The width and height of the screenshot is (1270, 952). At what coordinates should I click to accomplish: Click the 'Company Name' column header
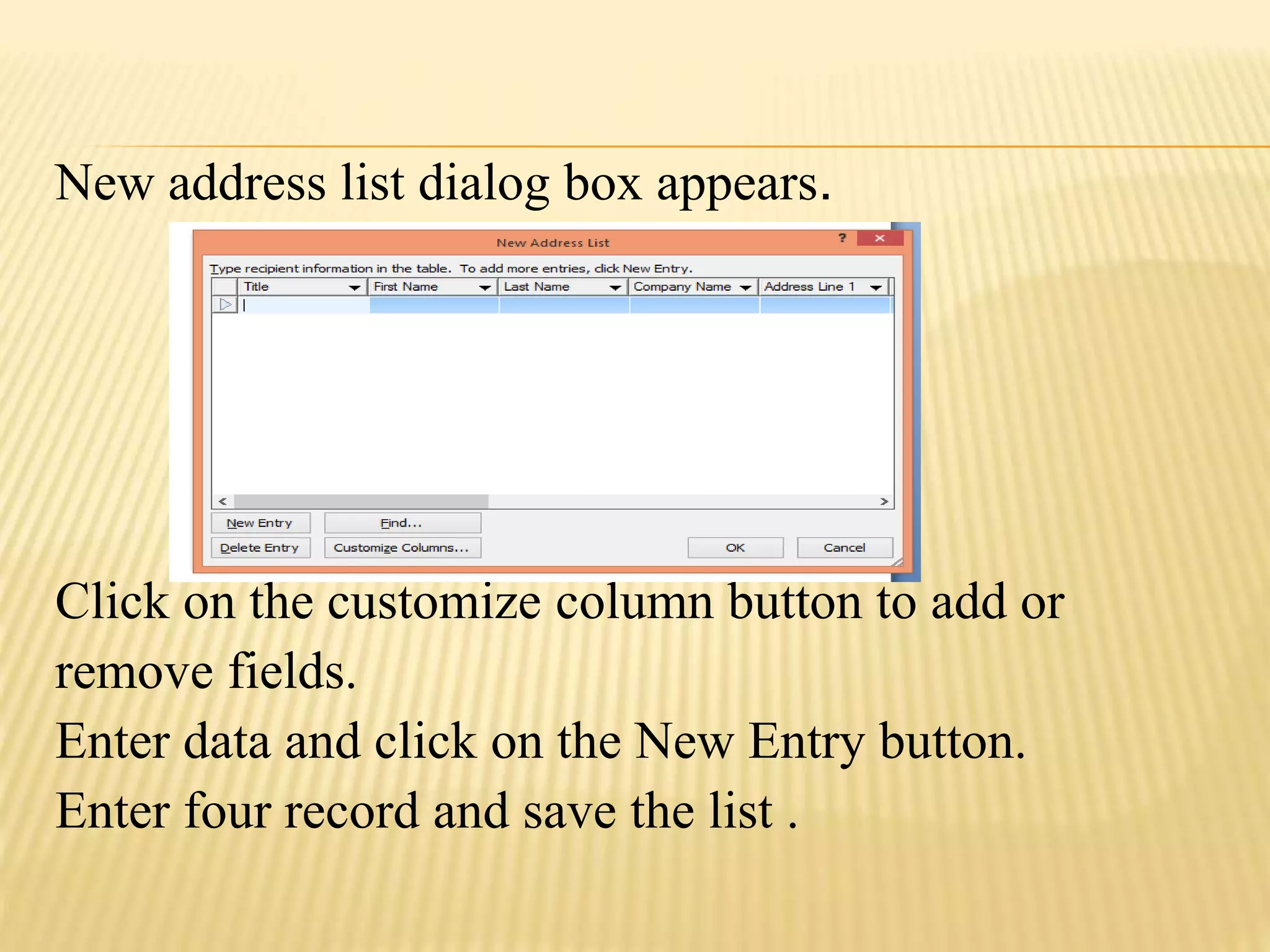[694, 287]
